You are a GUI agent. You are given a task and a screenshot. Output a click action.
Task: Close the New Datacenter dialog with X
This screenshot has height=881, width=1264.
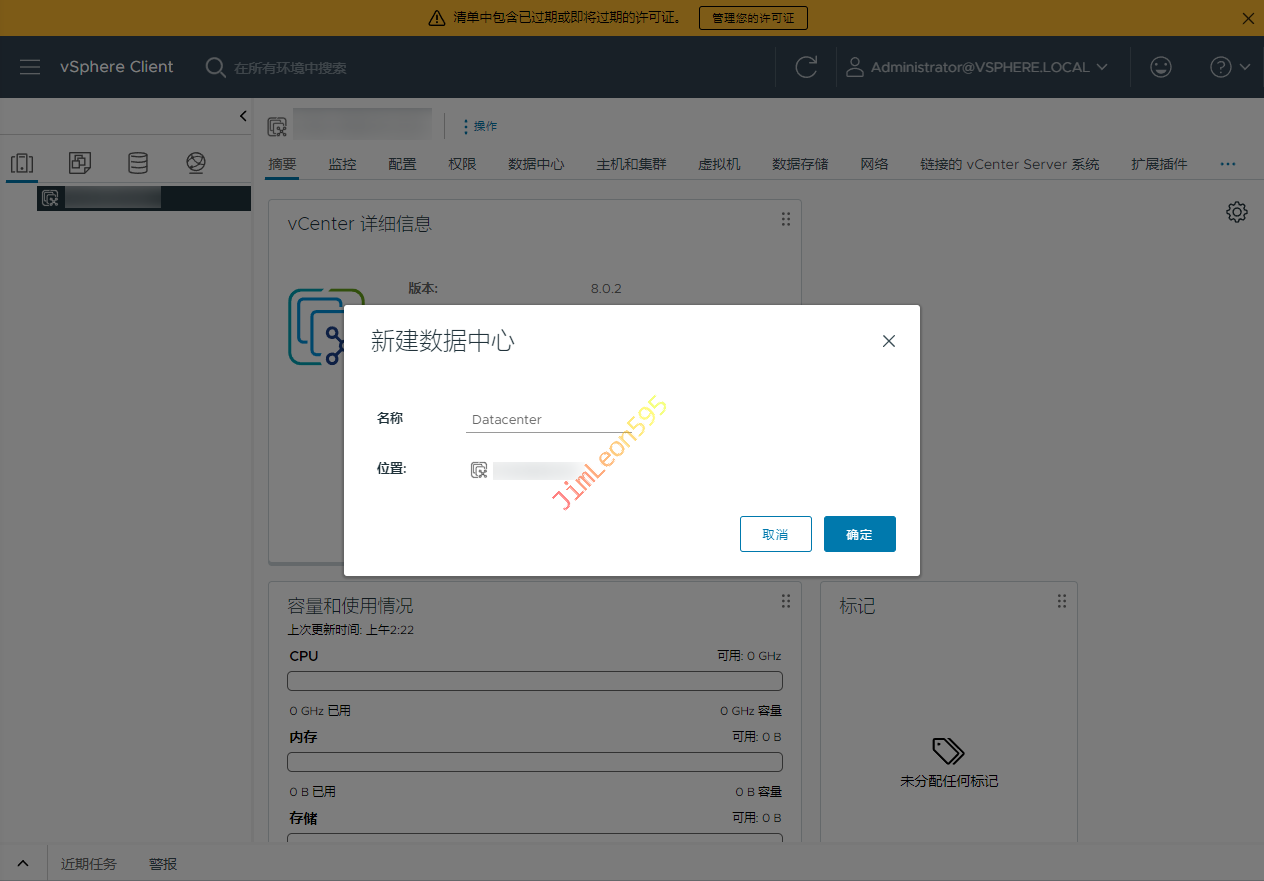pos(888,341)
